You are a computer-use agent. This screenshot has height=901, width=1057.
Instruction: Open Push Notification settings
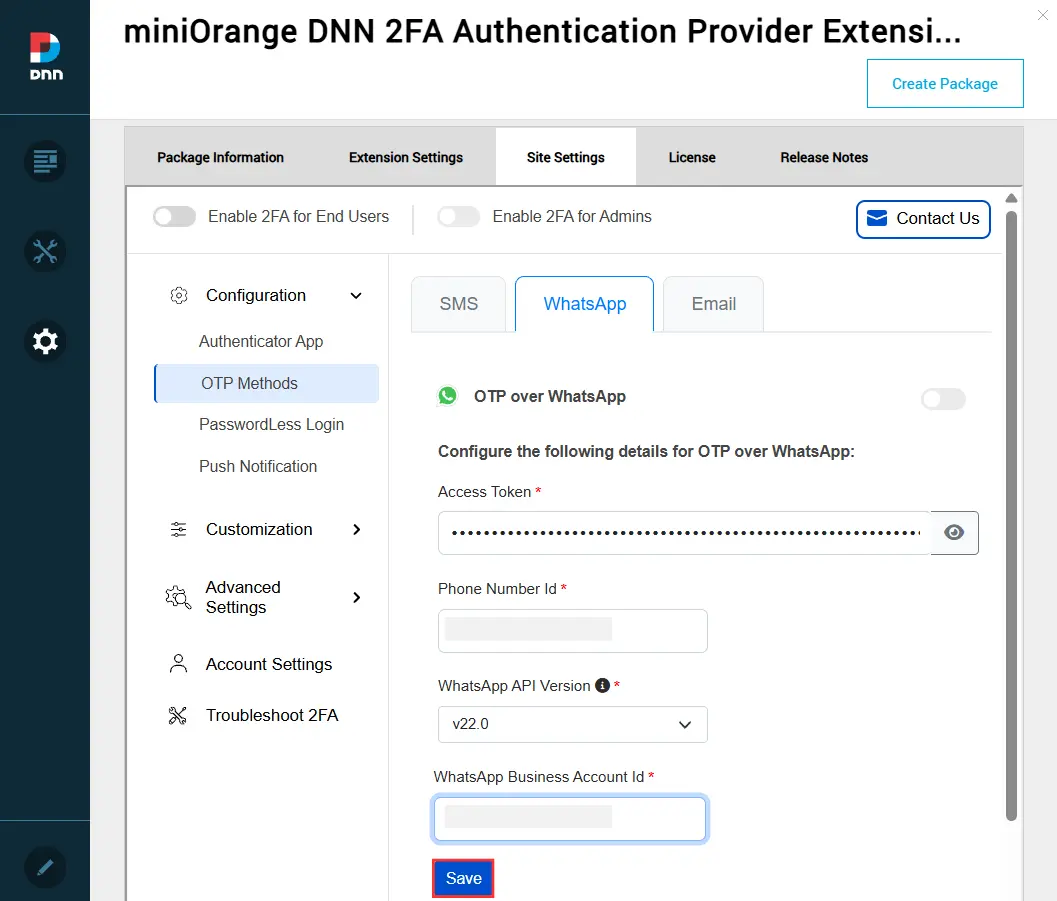click(x=258, y=466)
